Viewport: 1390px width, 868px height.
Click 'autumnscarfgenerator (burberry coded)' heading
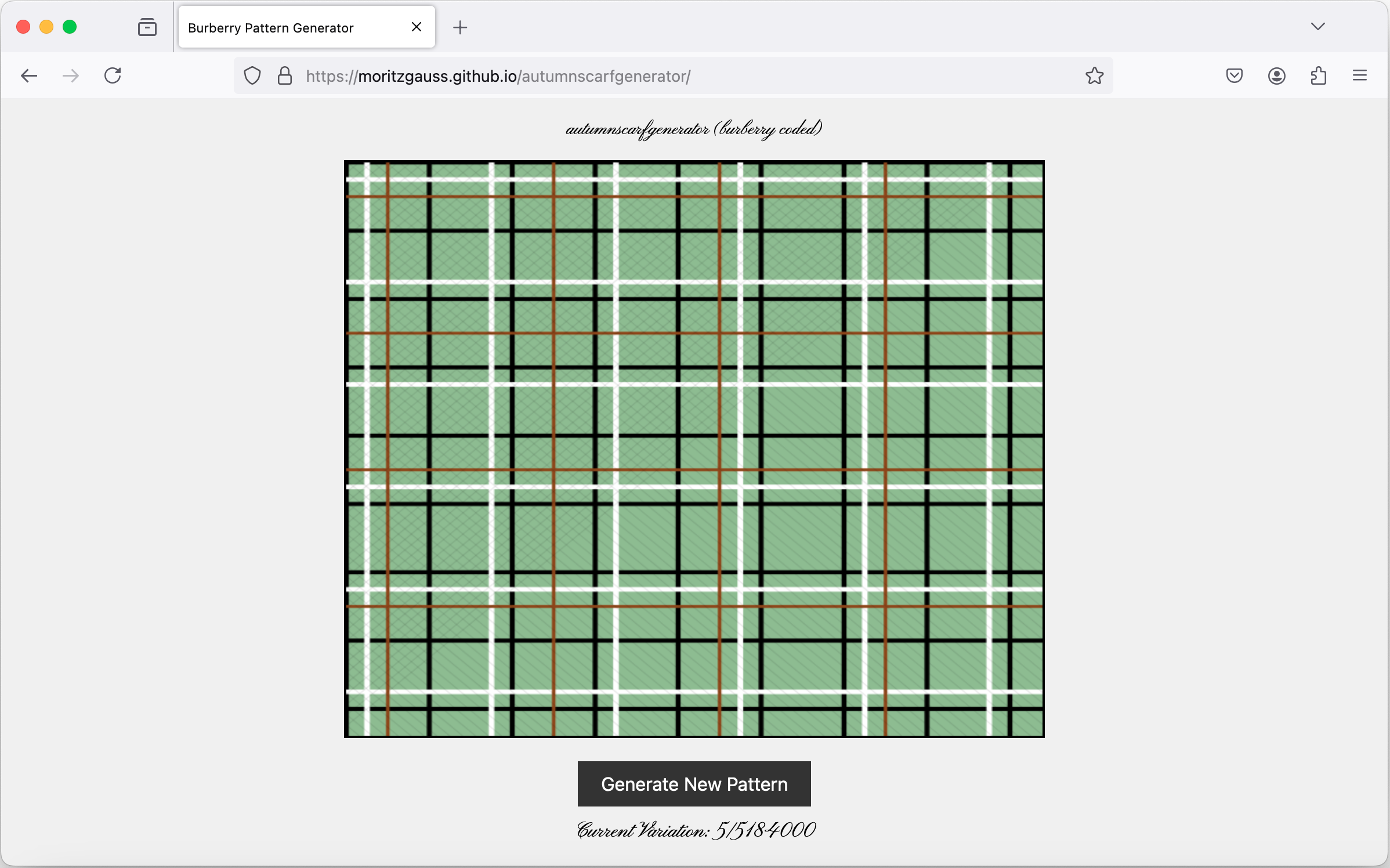point(694,129)
